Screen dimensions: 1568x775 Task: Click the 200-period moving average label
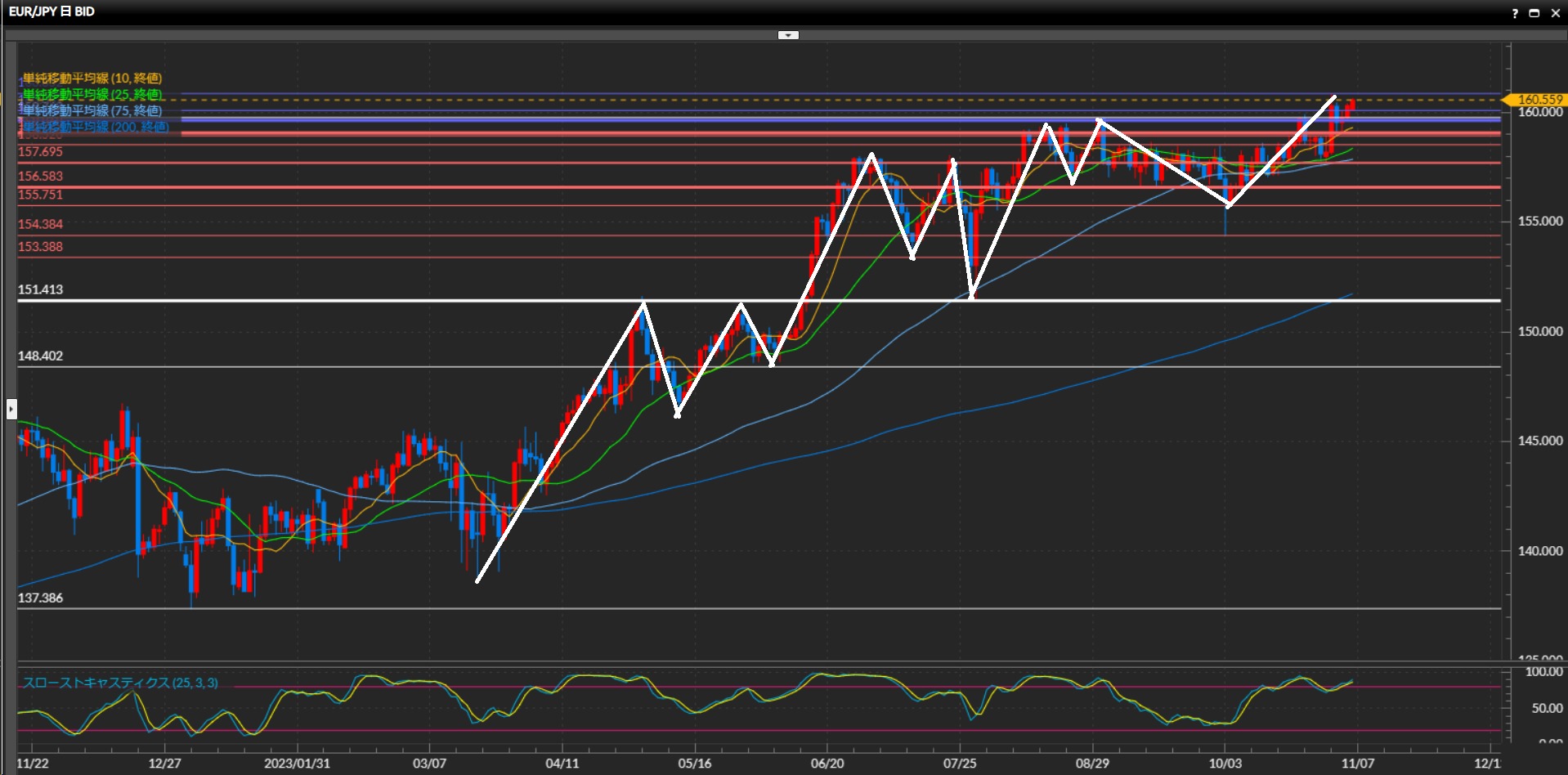click(x=96, y=127)
